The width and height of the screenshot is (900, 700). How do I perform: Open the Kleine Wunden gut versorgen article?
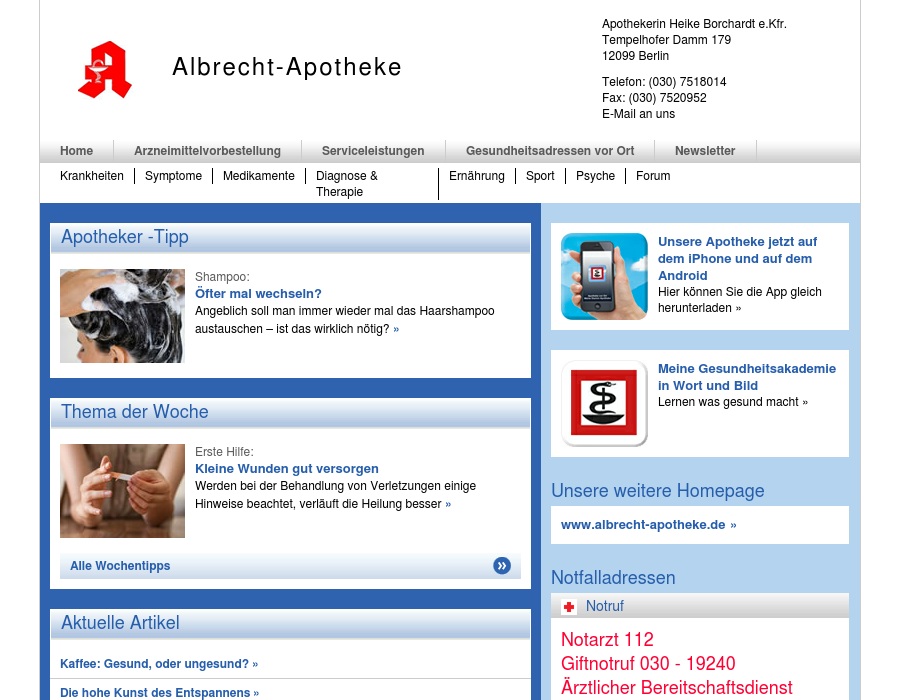click(x=286, y=469)
